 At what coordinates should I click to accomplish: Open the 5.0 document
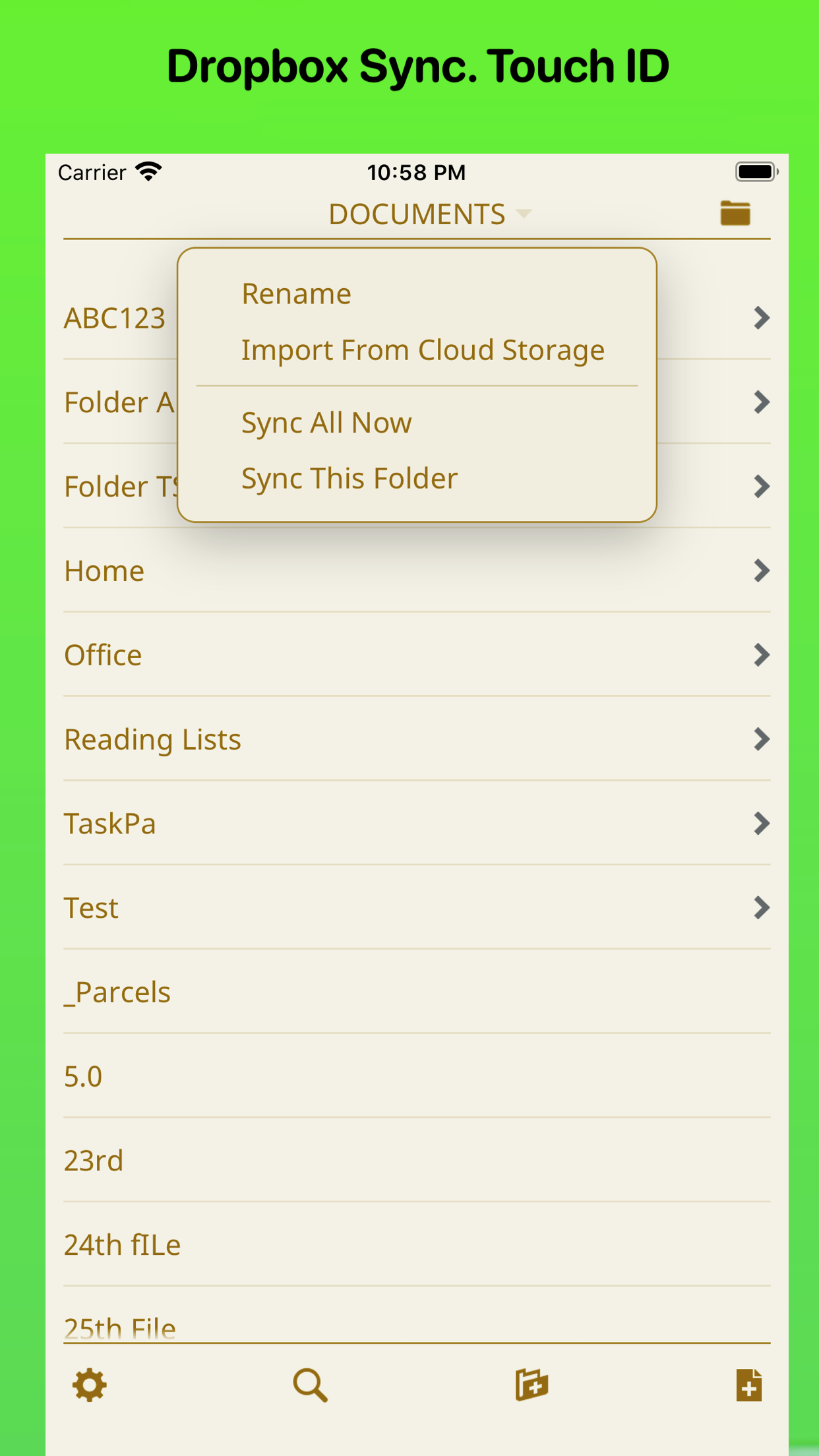point(83,1077)
